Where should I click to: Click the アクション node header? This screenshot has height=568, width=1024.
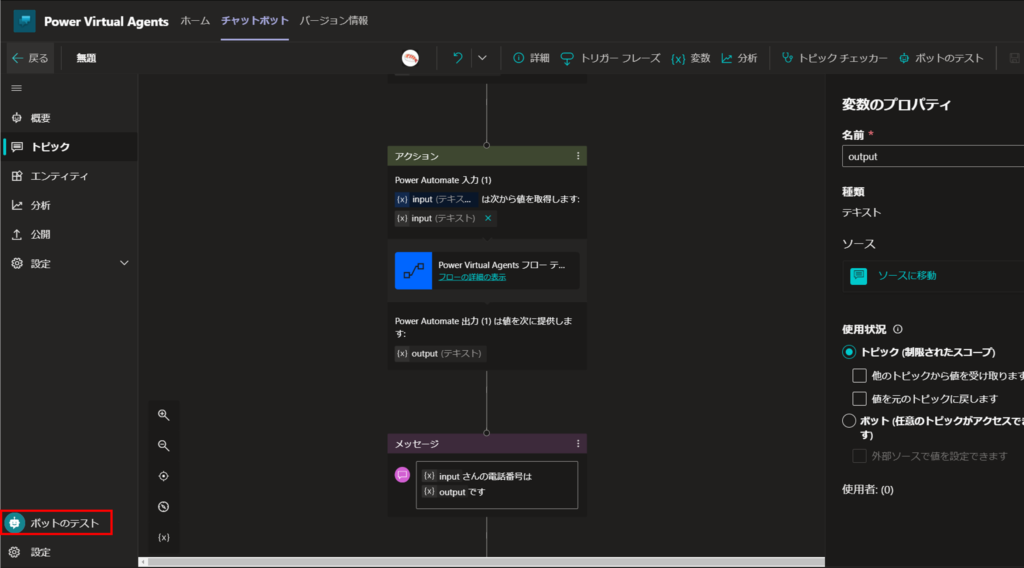click(x=487, y=156)
